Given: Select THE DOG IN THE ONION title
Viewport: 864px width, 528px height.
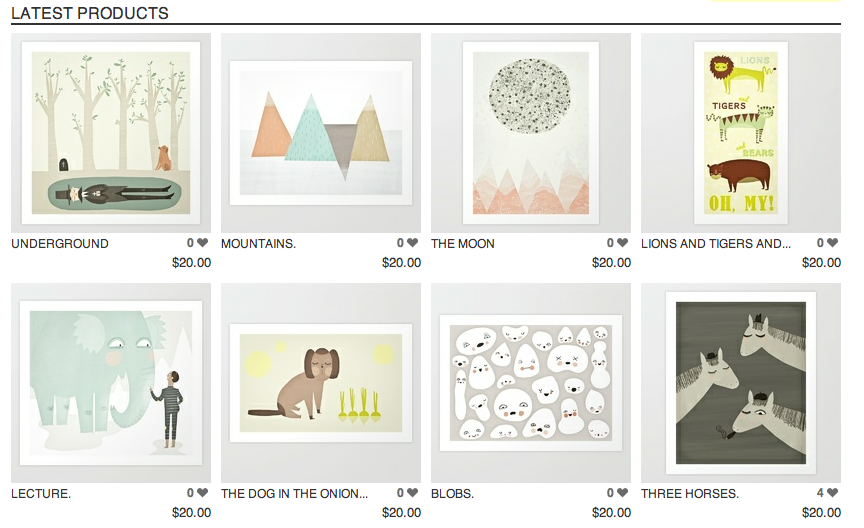Looking at the screenshot, I should coord(294,494).
